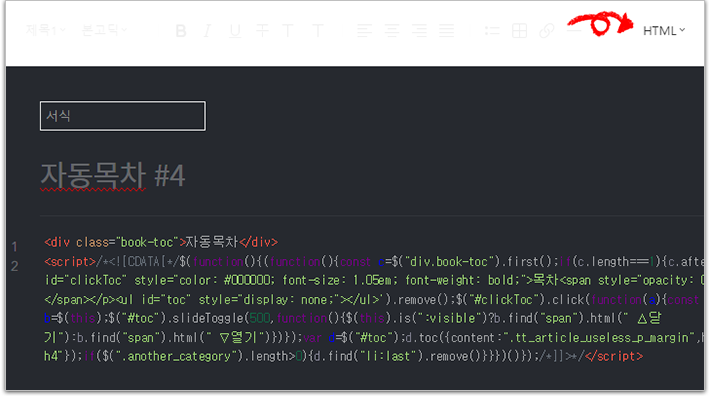Toggle bold formatting with the B icon
This screenshot has height=400, width=710.
(x=181, y=31)
